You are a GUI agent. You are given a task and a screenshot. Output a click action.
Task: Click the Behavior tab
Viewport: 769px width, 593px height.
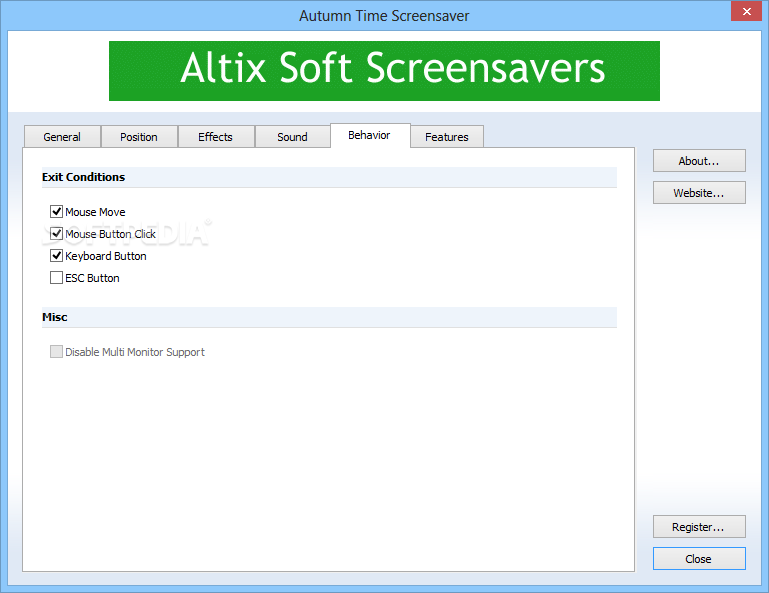(x=370, y=135)
